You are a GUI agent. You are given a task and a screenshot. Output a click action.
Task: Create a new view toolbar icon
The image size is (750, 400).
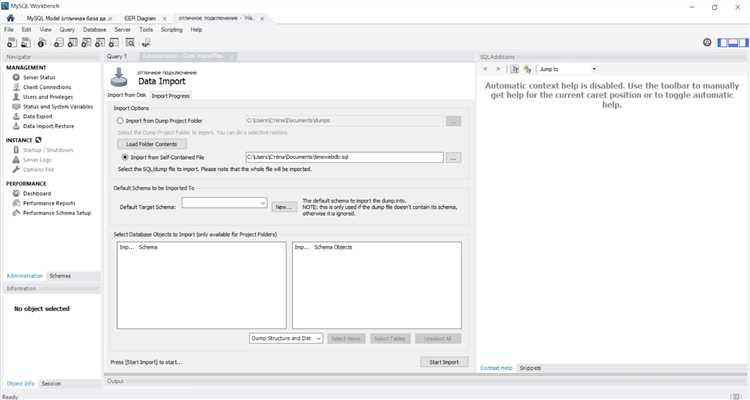86,43
